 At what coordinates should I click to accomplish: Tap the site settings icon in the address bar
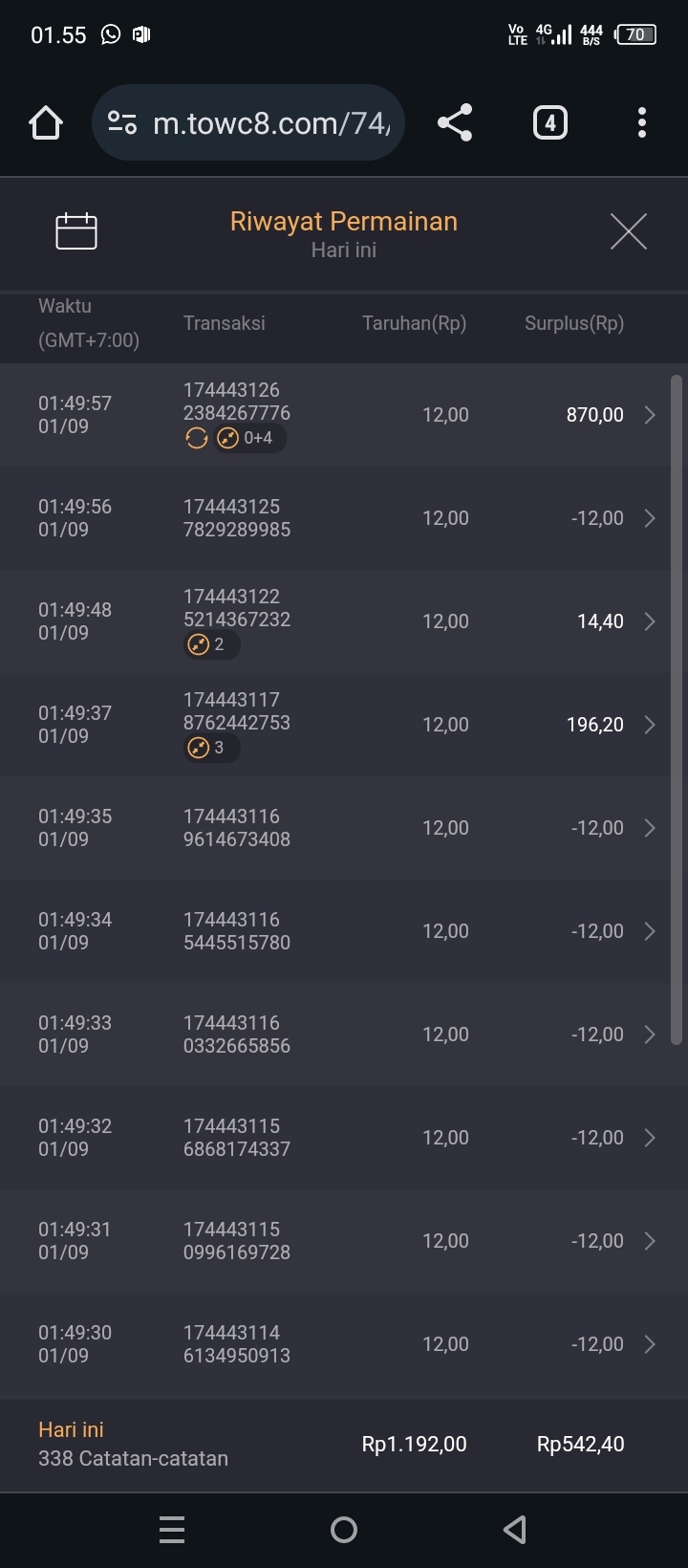tap(122, 122)
